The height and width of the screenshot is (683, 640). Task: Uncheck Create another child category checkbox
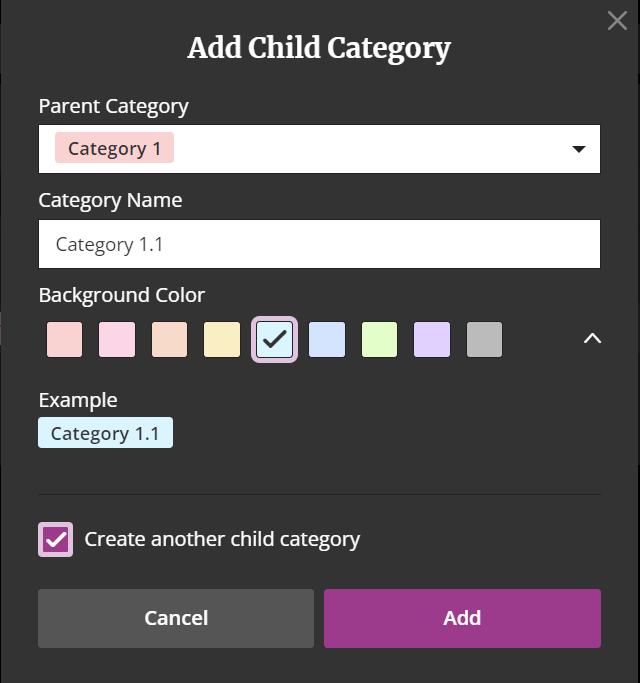55,539
